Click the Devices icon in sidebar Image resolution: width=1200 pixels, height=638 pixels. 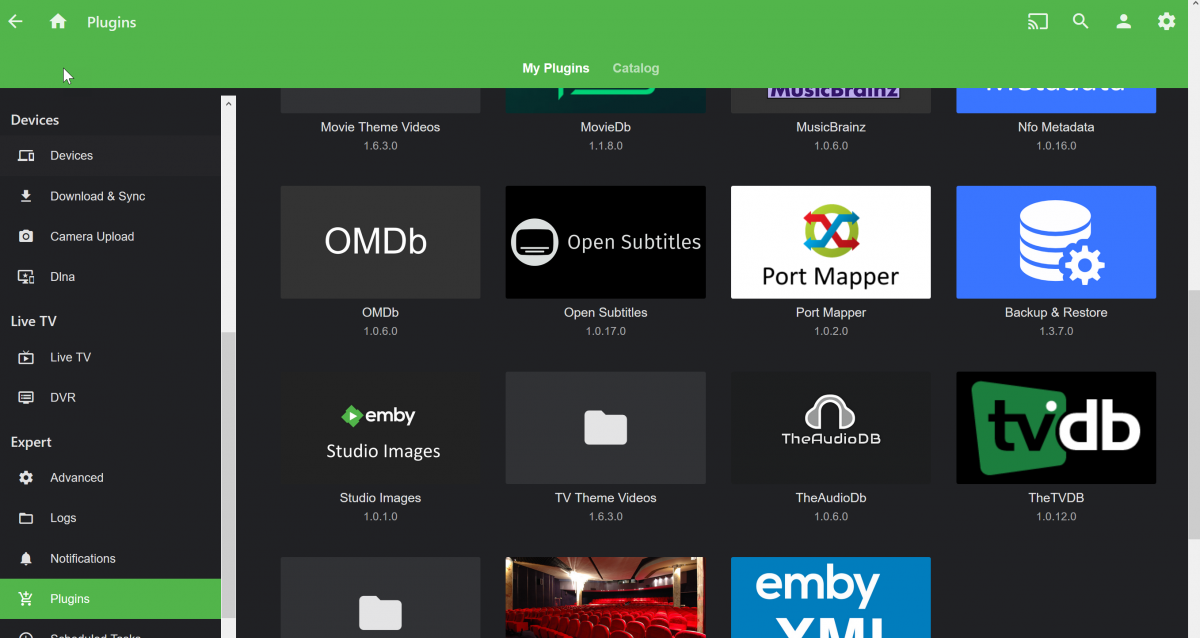coord(27,156)
